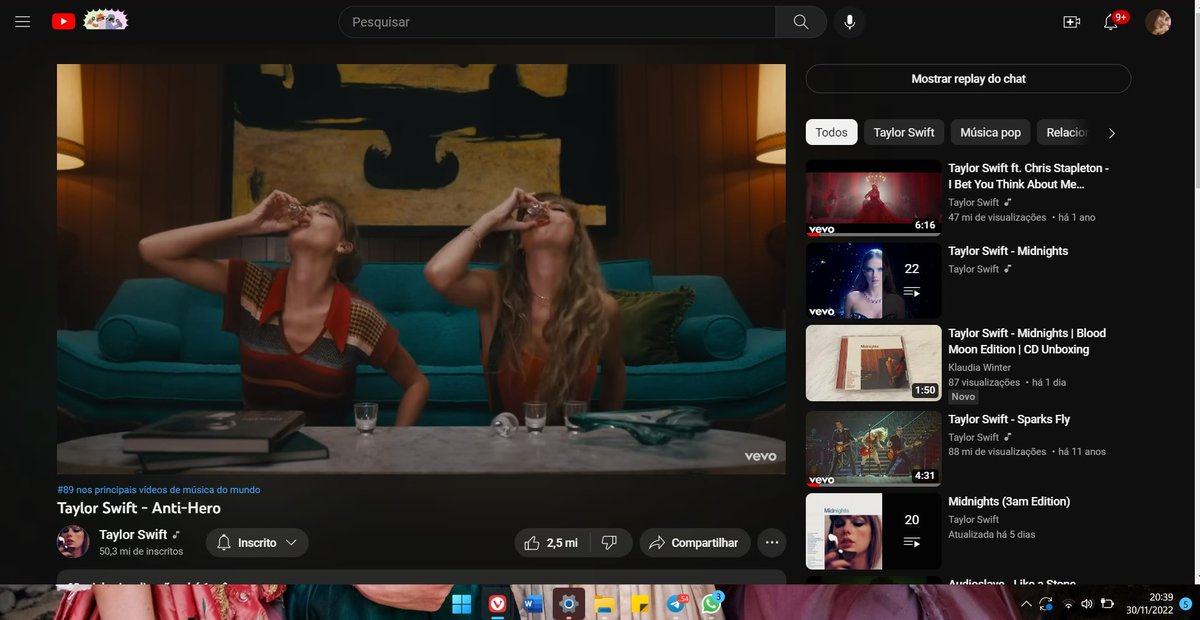Screen dimensions: 1200x620
Task: Show hidden tray icons chevron
Action: (1026, 604)
